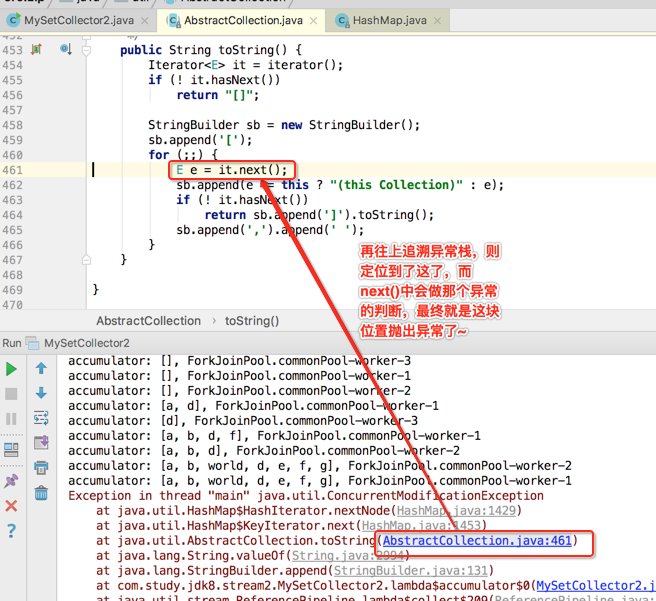Image resolution: width=656 pixels, height=601 pixels.
Task: Rerun MySetCollector2 with green play button
Action: point(11,369)
